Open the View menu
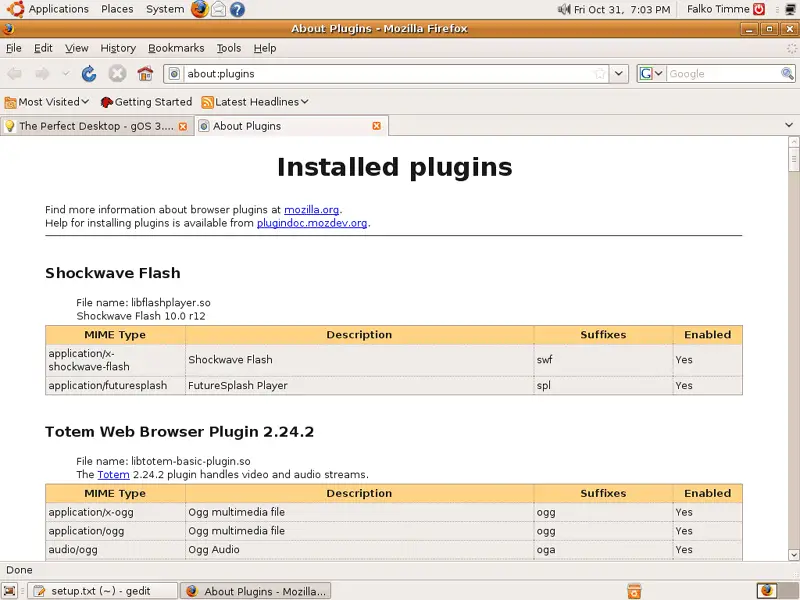 point(77,48)
